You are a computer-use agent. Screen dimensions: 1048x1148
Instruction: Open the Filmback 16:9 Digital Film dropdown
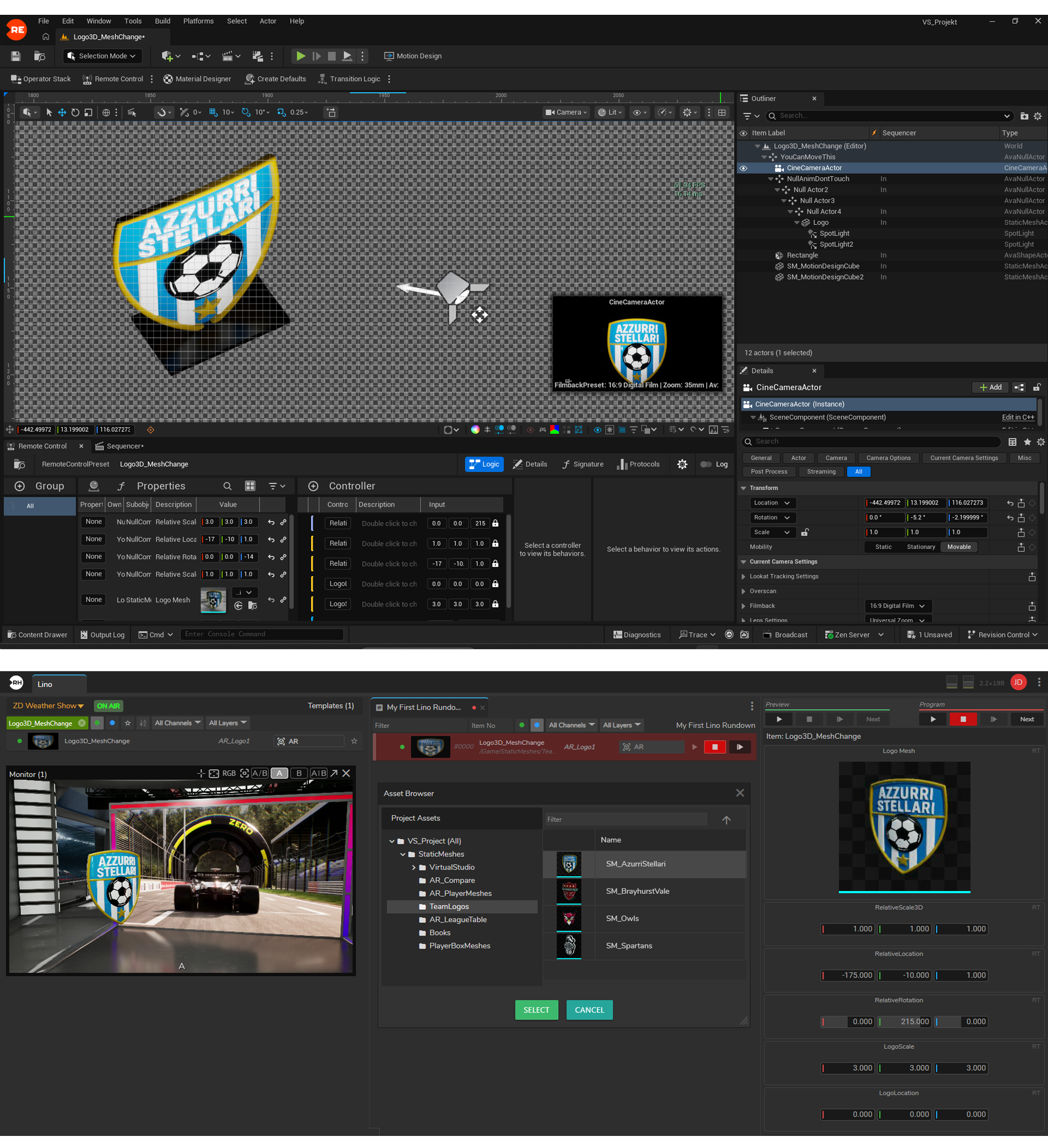[897, 606]
